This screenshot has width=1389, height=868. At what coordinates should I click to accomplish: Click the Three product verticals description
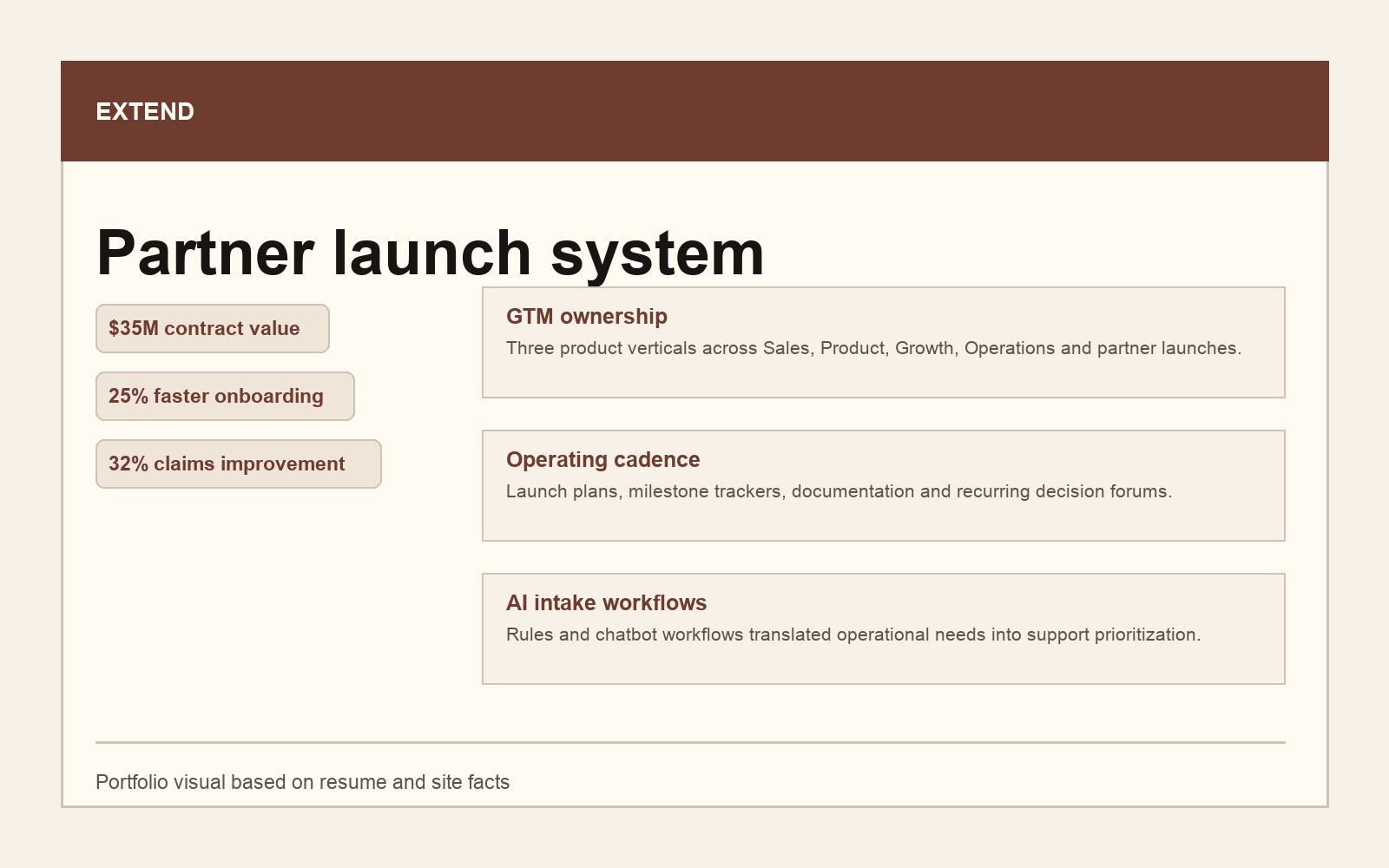873,348
